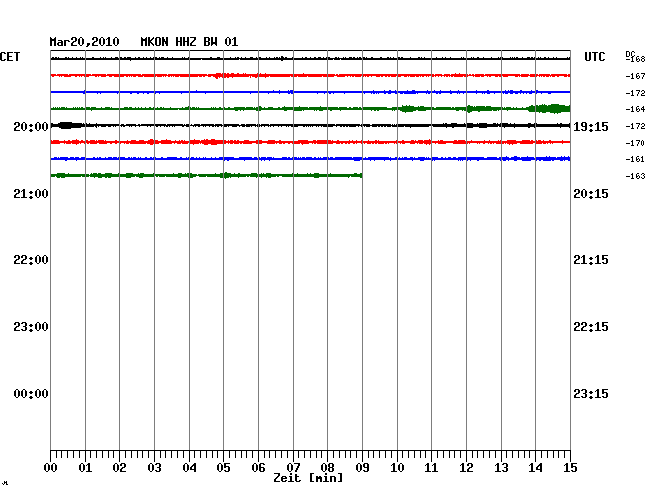Click the 20:15 UTC time label
This screenshot has height=494, width=650.
tap(591, 194)
